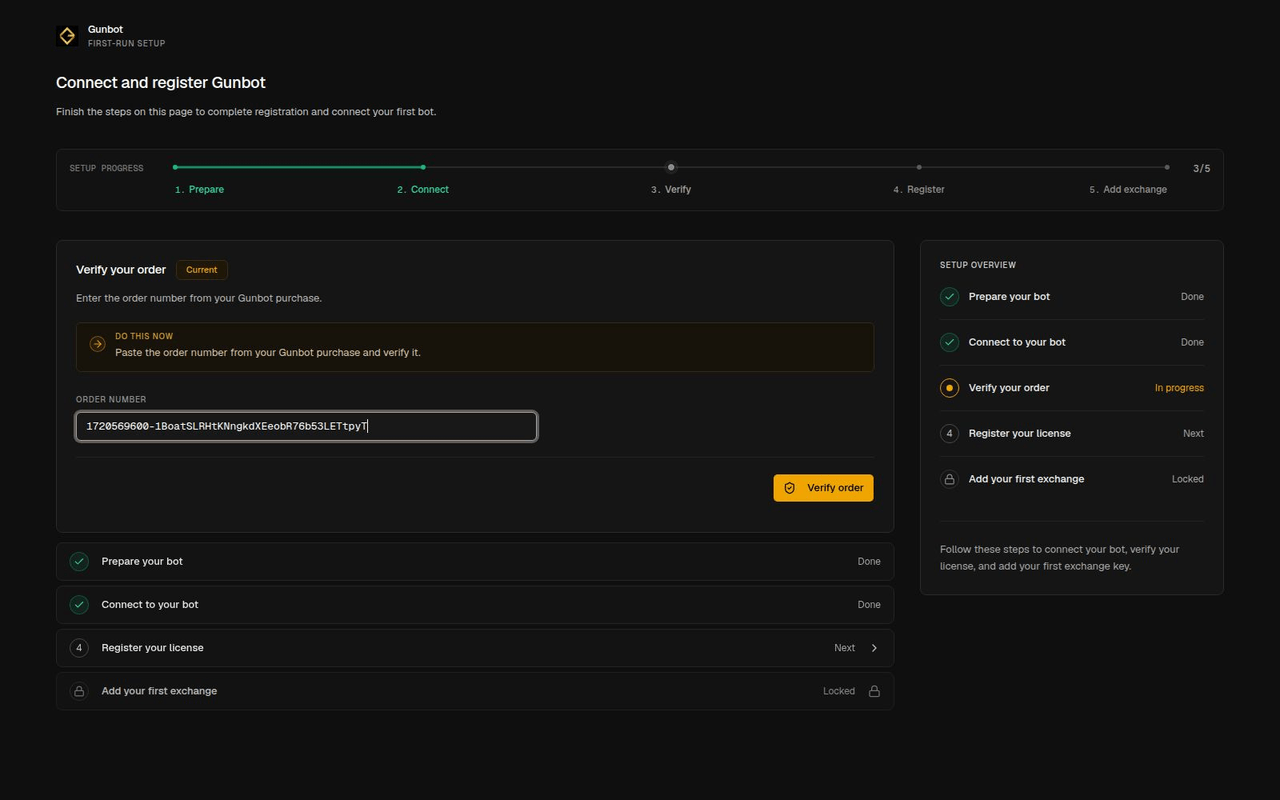Select step 2. Connect in progress bar
The image size is (1280, 800).
[423, 189]
